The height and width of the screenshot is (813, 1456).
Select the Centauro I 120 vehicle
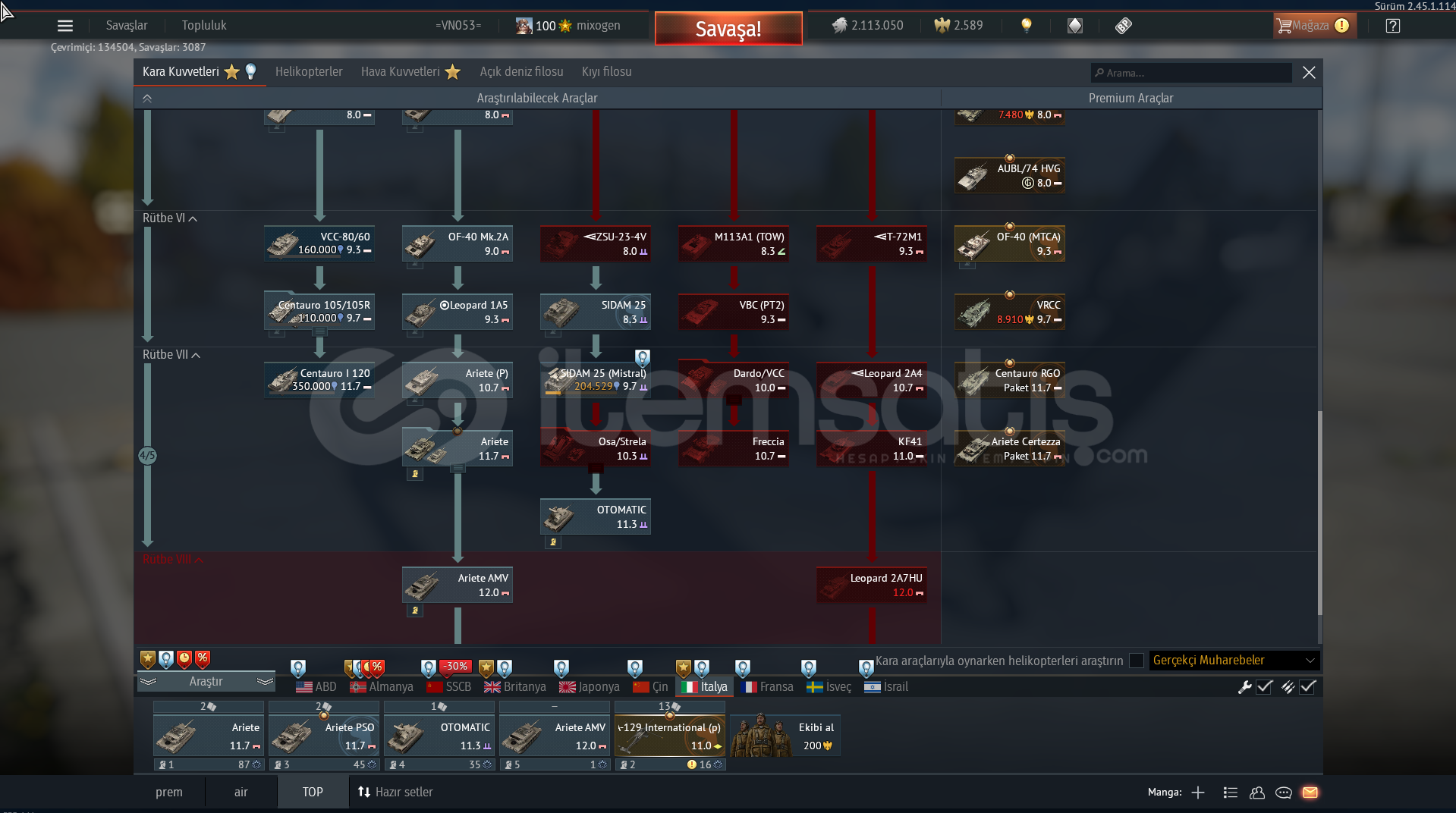[319, 380]
